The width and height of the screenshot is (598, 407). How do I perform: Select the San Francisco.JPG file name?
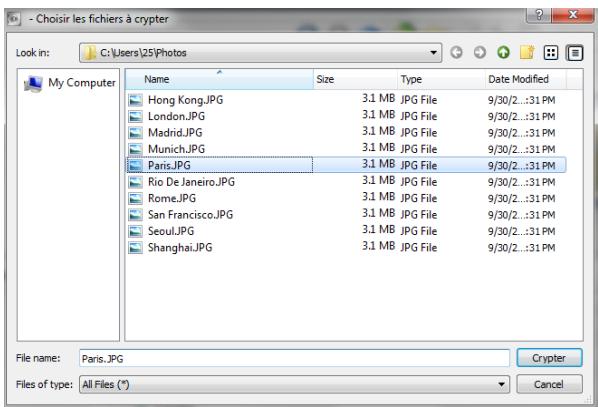click(x=190, y=215)
